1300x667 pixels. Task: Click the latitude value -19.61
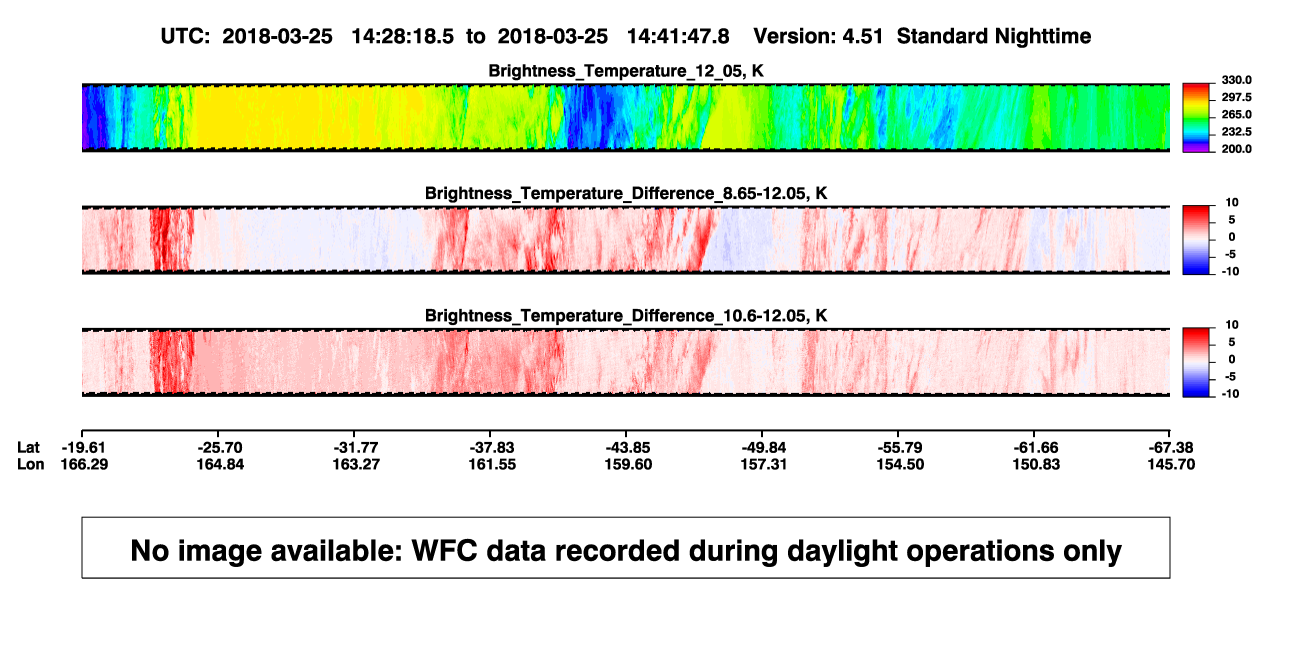pos(82,447)
